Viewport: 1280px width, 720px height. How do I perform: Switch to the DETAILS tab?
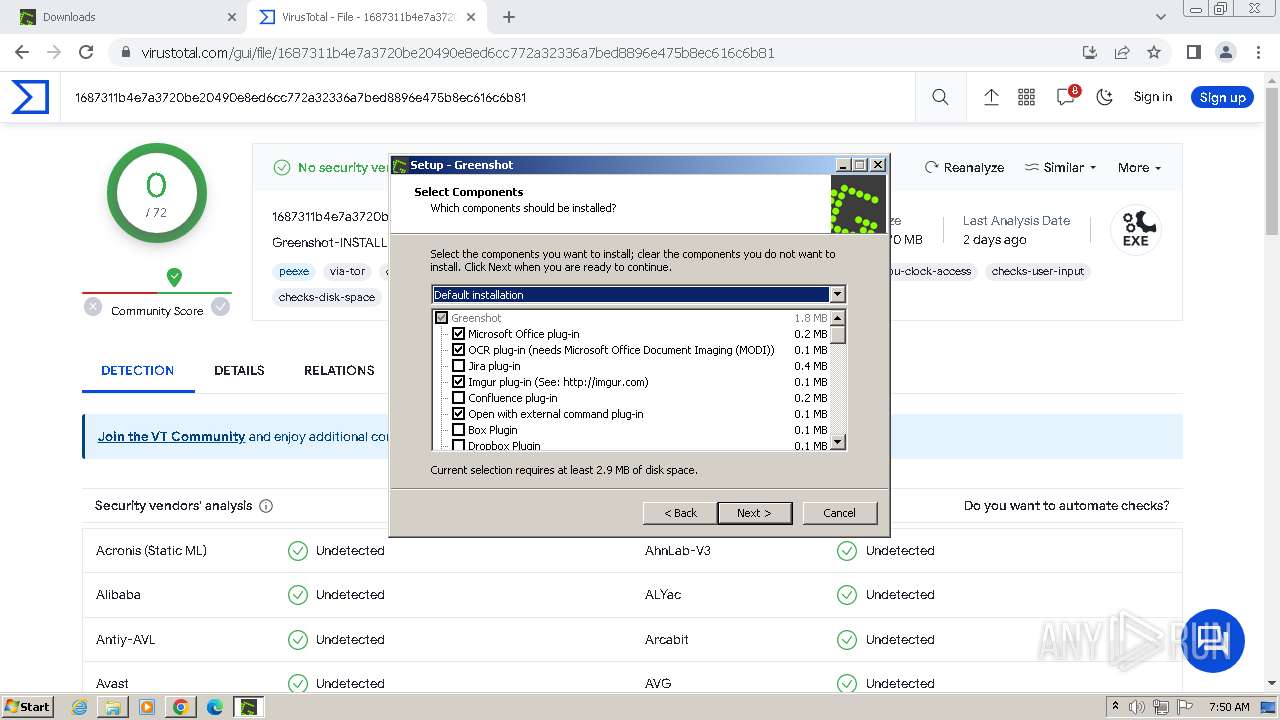pyautogui.click(x=239, y=370)
